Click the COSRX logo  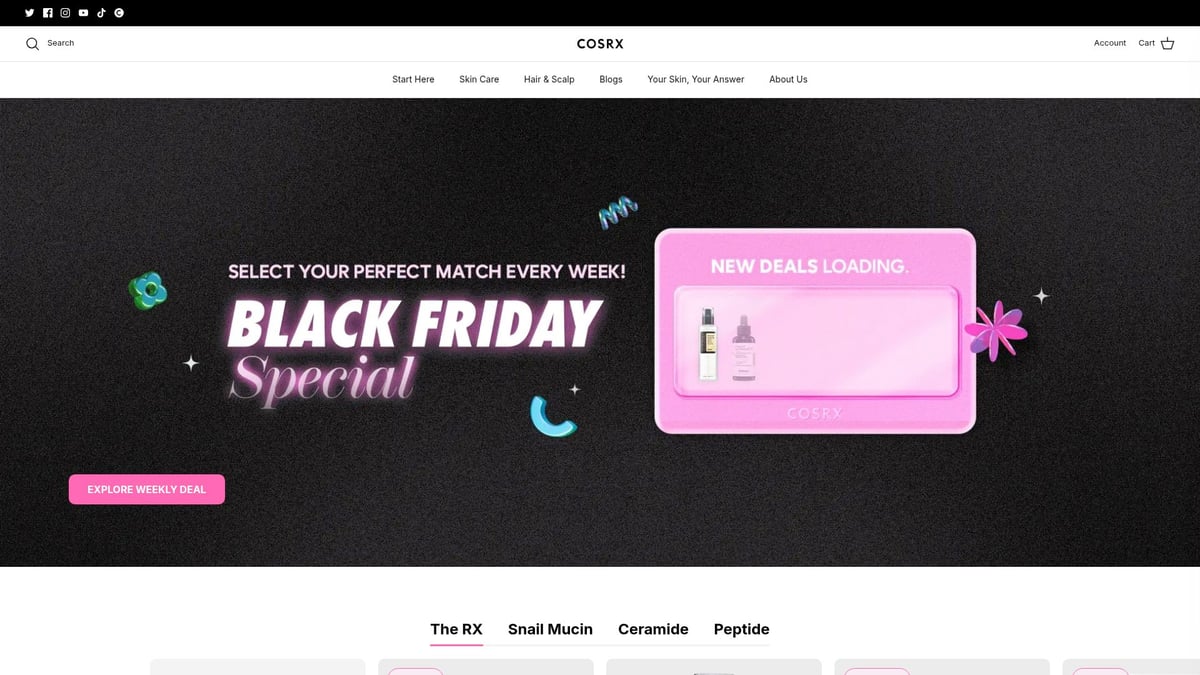point(600,43)
